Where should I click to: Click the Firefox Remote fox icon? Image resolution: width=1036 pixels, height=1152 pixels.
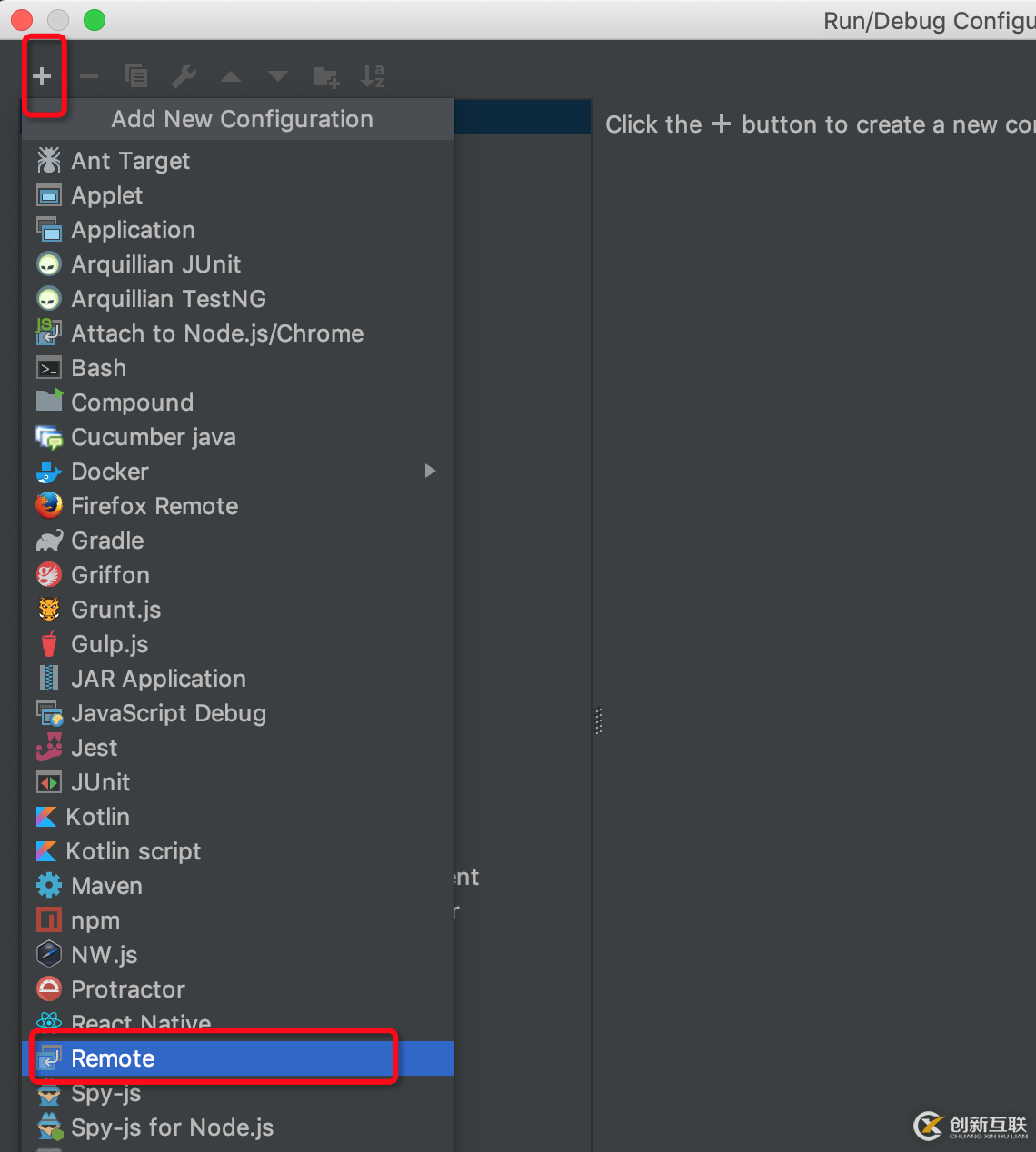point(49,505)
